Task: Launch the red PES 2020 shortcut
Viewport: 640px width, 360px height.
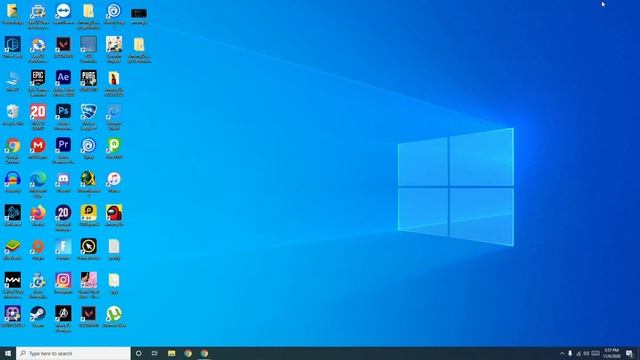Action: [x=38, y=111]
